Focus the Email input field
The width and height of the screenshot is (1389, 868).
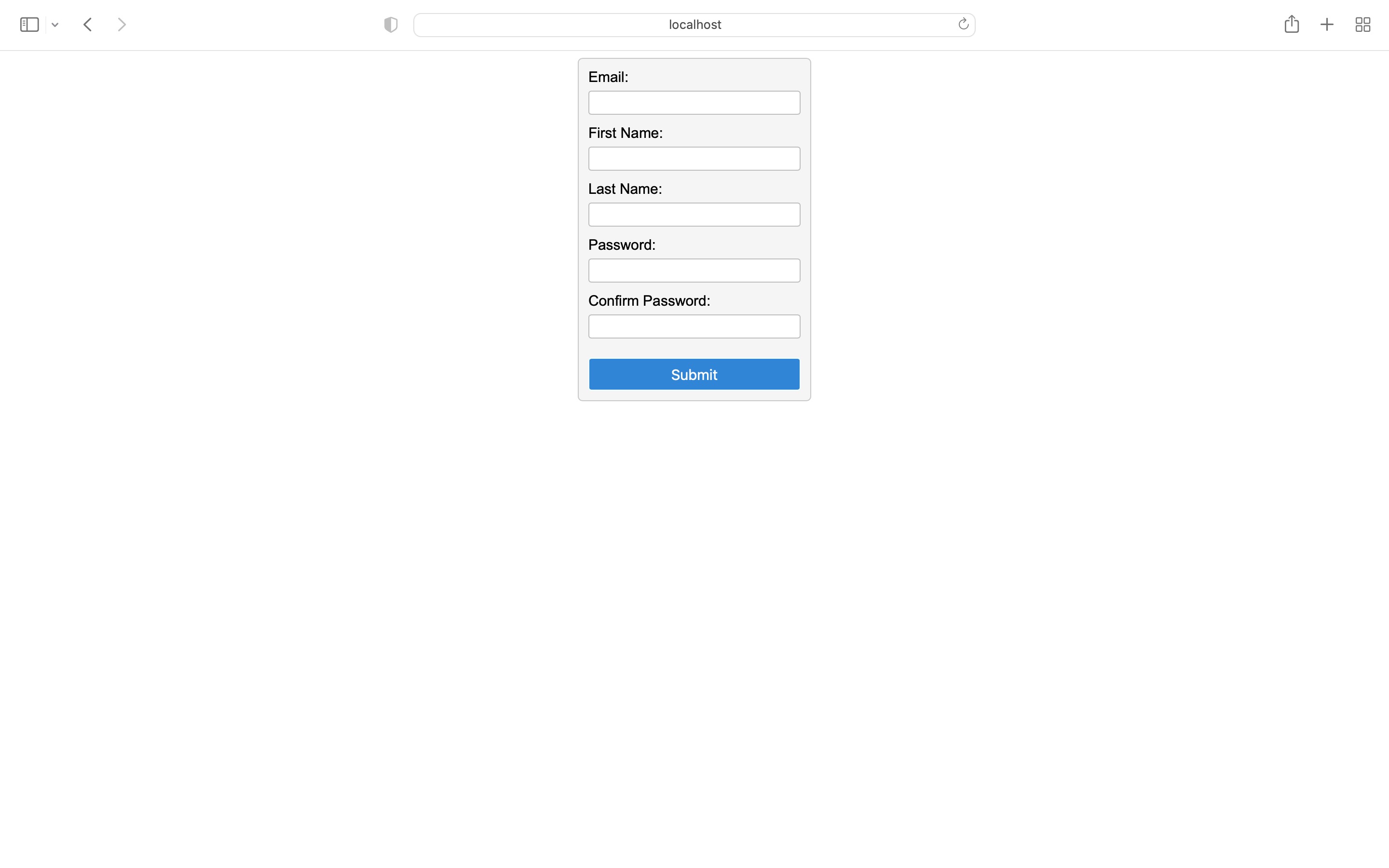coord(694,103)
